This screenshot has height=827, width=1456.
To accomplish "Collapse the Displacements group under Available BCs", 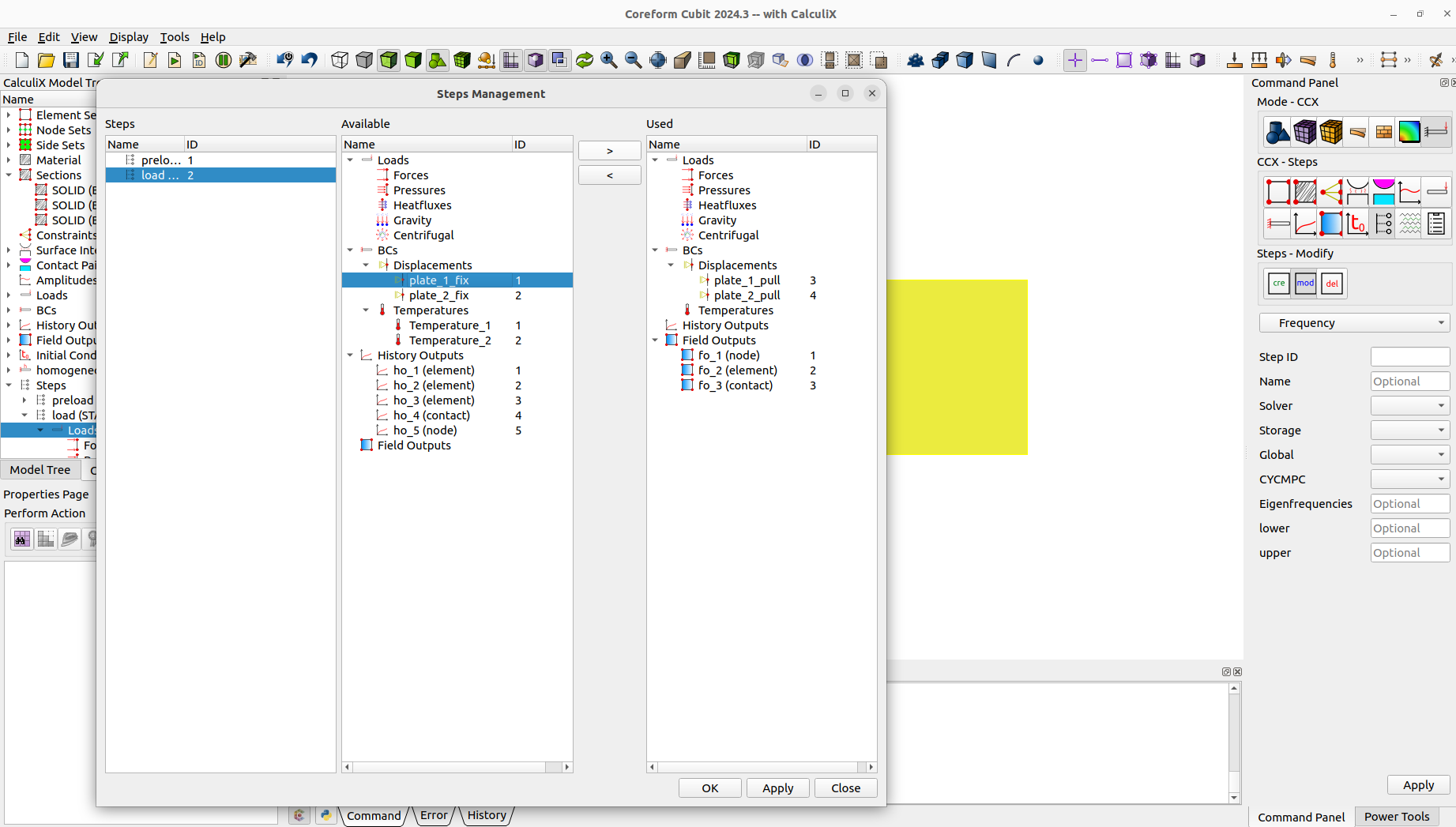I will pyautogui.click(x=366, y=265).
